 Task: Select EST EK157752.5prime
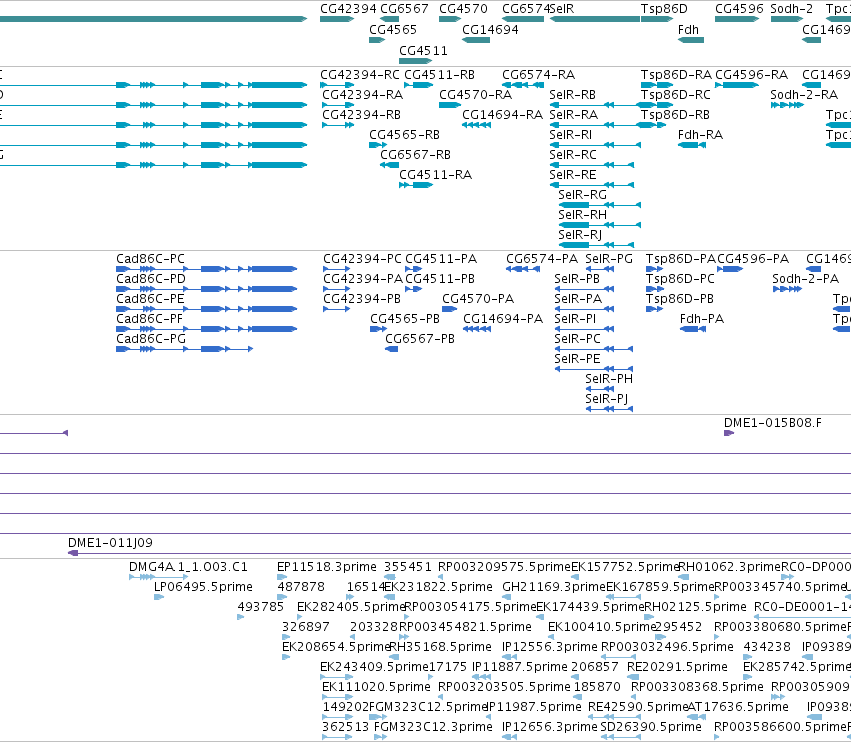click(x=625, y=567)
